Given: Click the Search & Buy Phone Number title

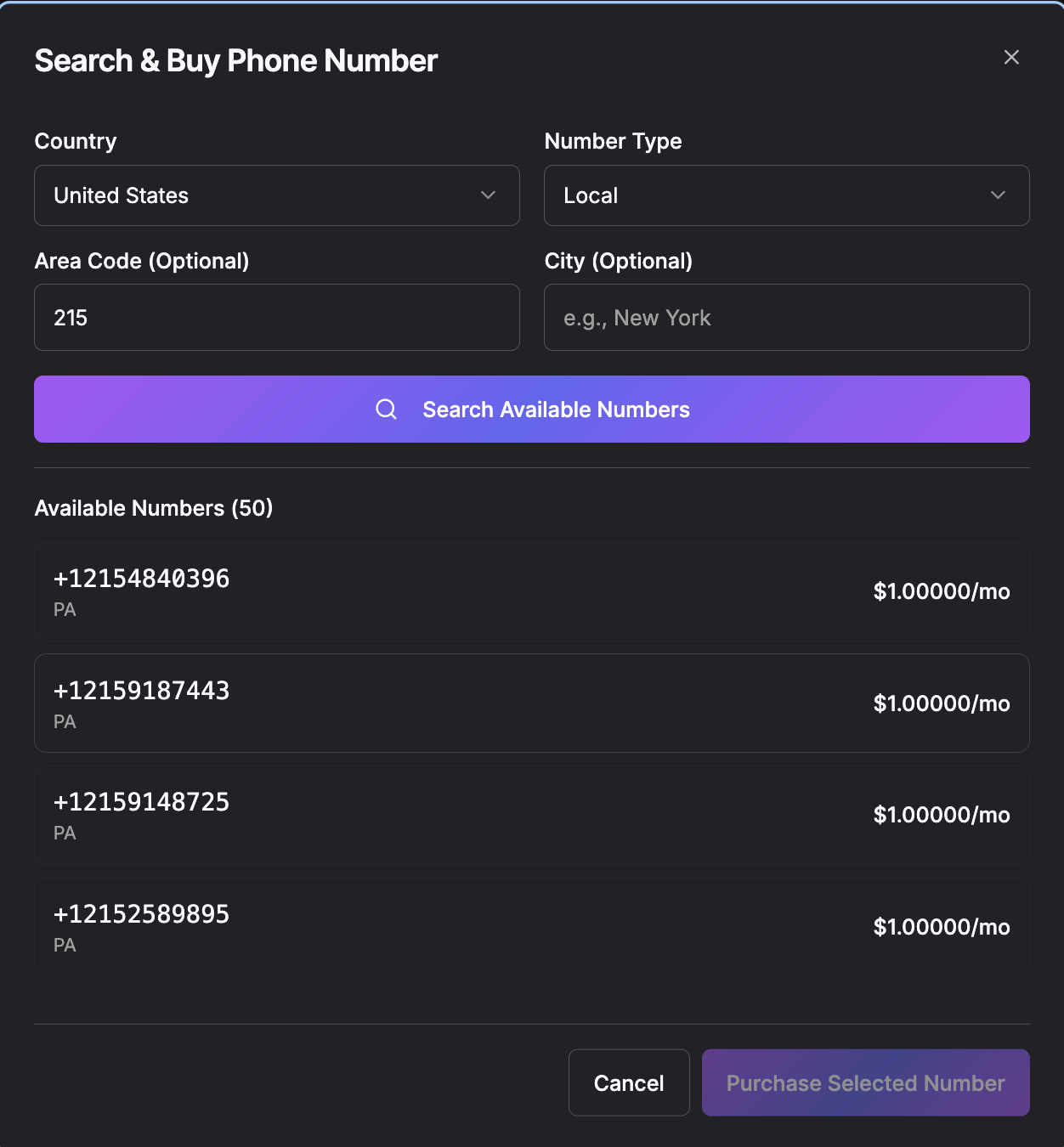Looking at the screenshot, I should (235, 60).
